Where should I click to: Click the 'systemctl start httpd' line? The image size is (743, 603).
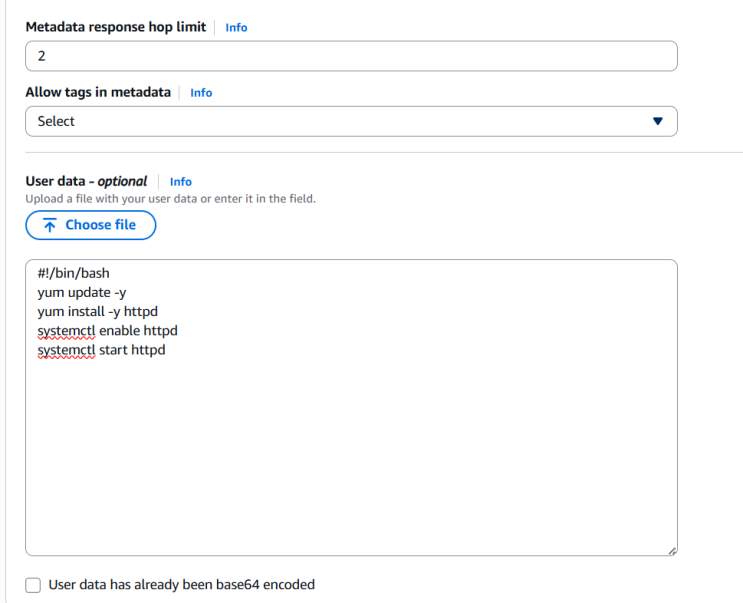[101, 350]
